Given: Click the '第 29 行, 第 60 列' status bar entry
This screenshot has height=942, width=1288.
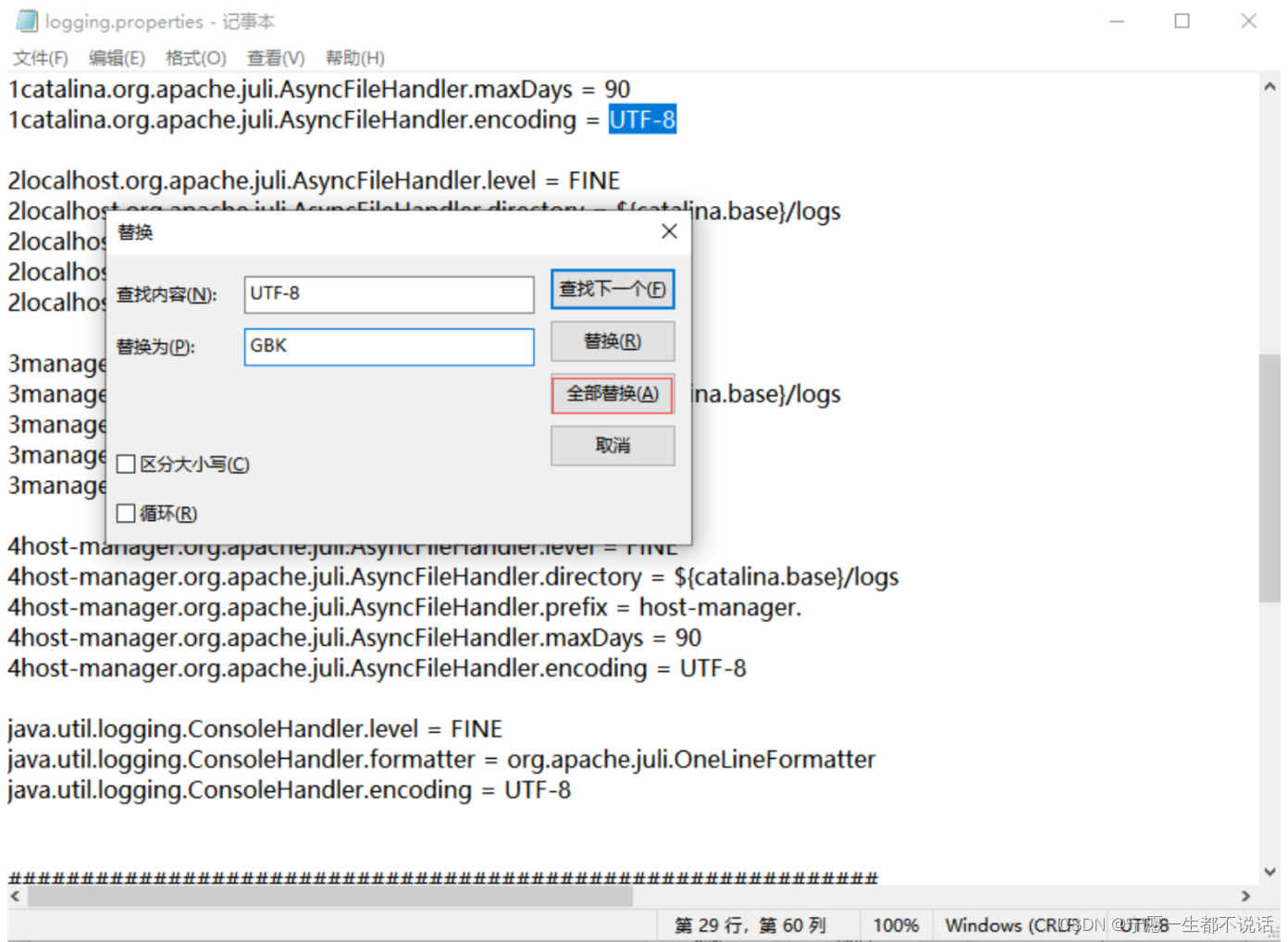Looking at the screenshot, I should click(x=750, y=925).
